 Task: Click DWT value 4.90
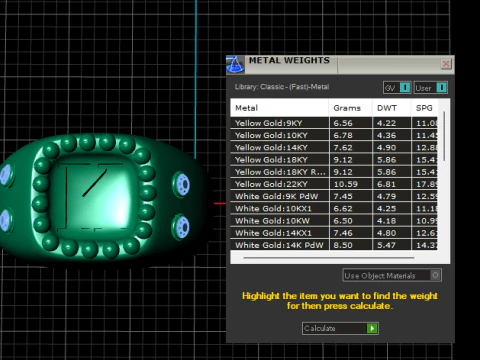(387, 147)
